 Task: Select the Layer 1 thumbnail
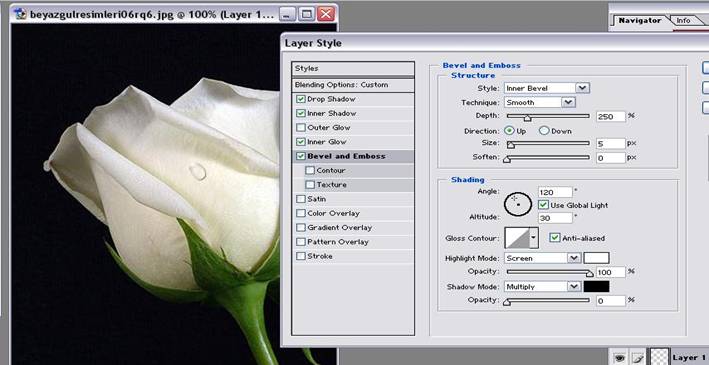coord(659,357)
